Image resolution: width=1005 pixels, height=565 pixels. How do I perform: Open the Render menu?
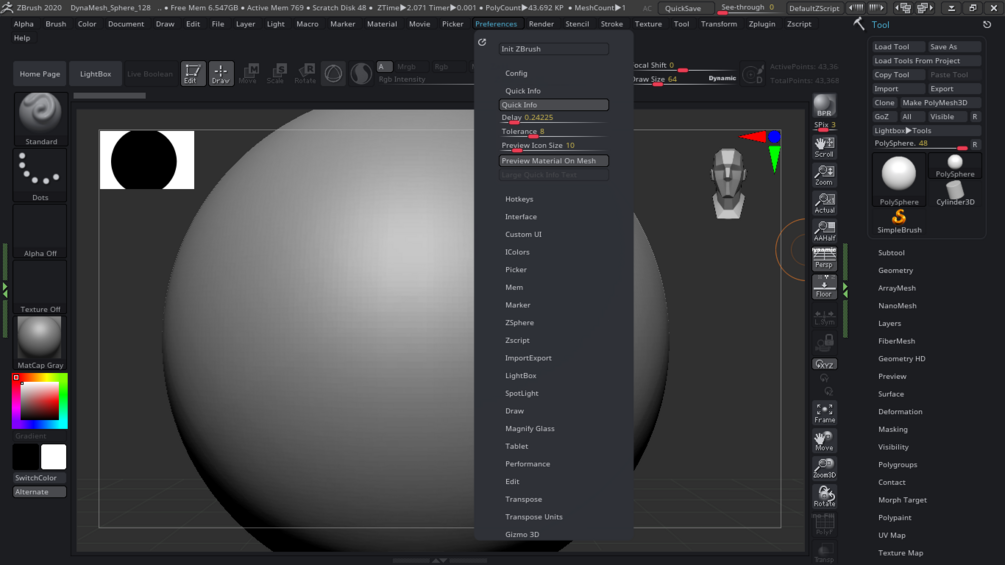(541, 24)
